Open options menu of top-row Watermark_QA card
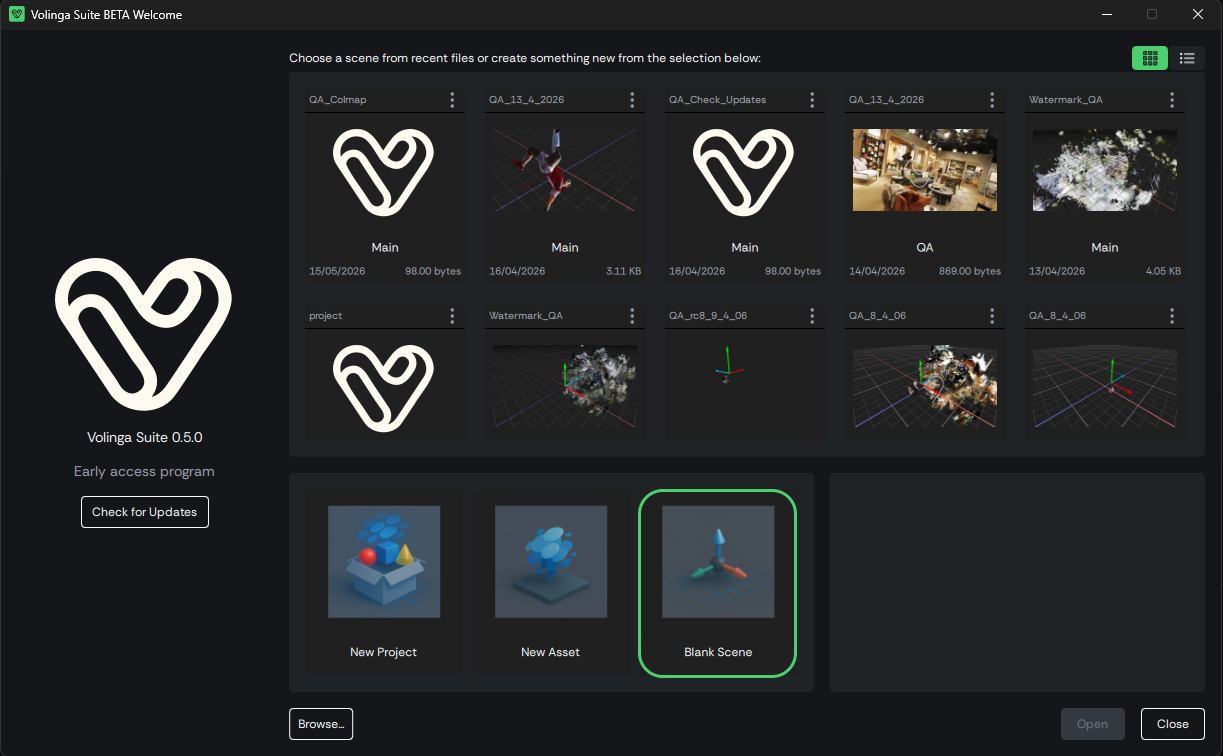1223x756 pixels. 1172,100
